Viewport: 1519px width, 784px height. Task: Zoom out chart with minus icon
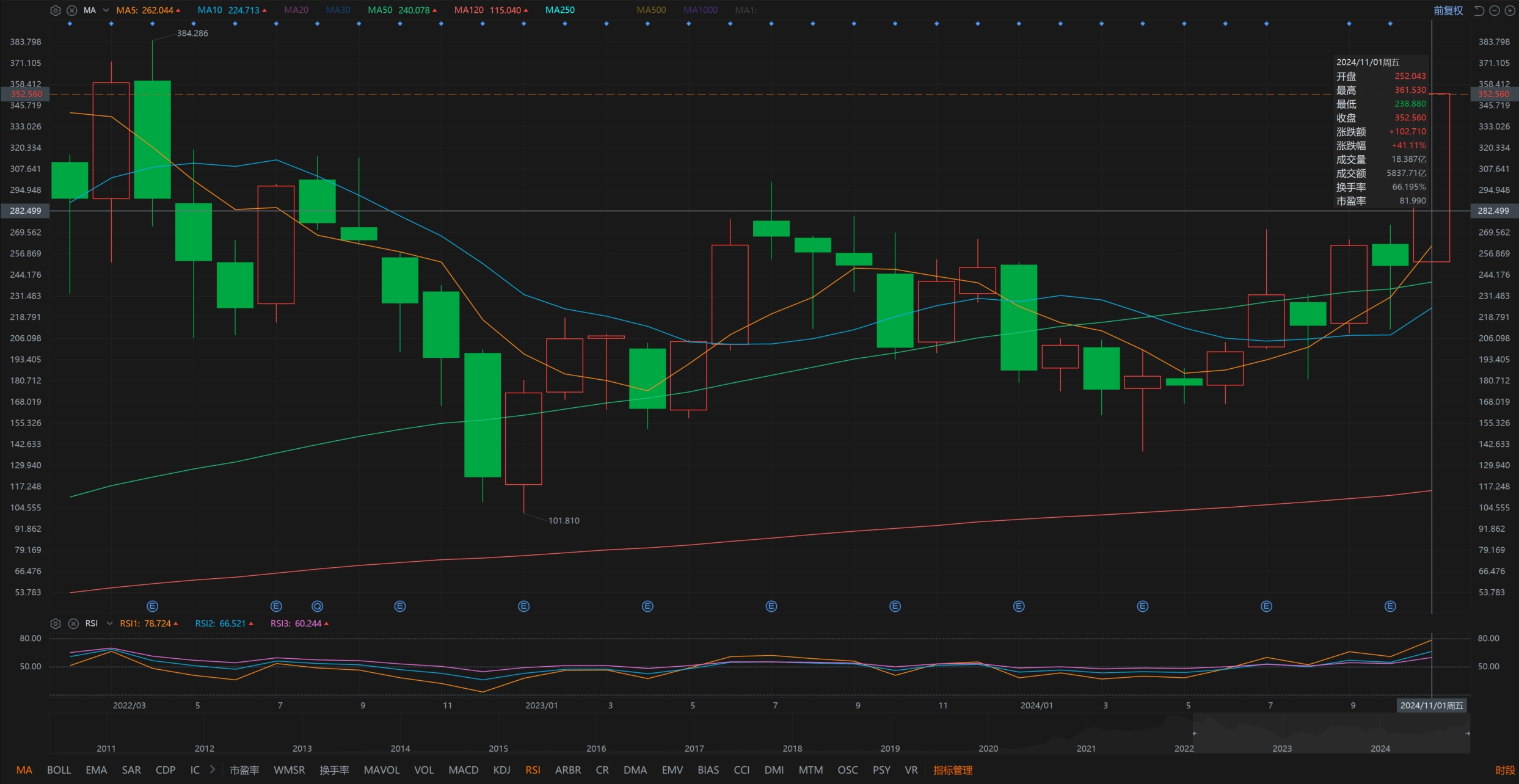point(1494,10)
